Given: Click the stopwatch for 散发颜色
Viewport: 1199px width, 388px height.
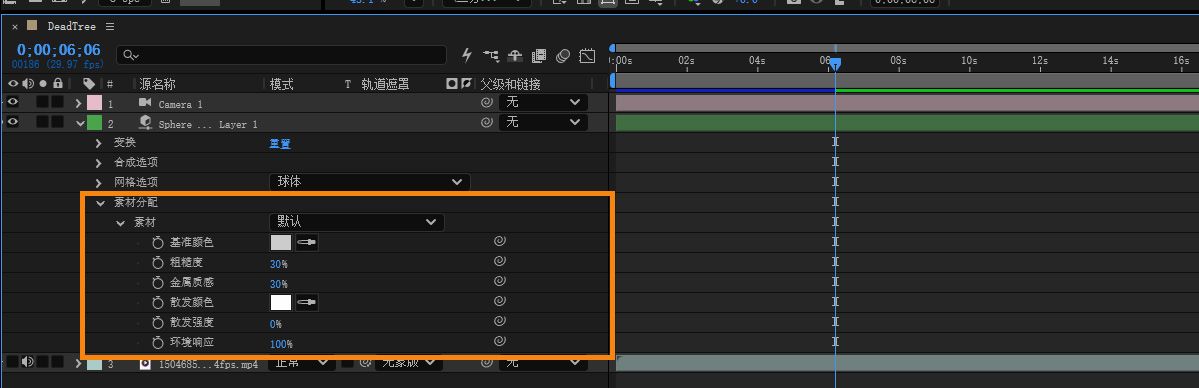Looking at the screenshot, I should [158, 302].
